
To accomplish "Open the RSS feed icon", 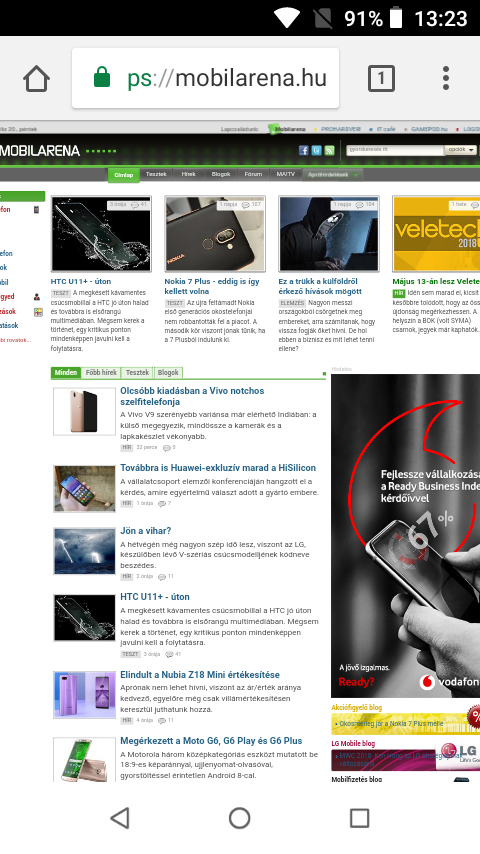I will [329, 151].
